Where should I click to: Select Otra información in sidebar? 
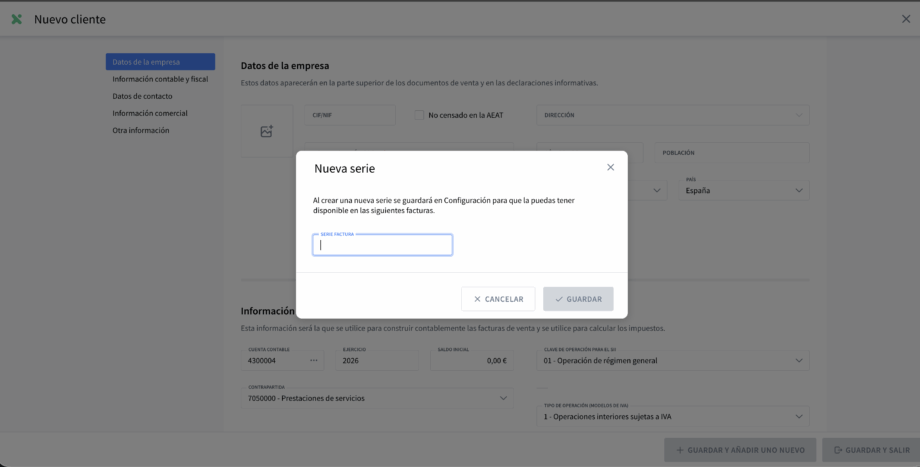coord(141,130)
